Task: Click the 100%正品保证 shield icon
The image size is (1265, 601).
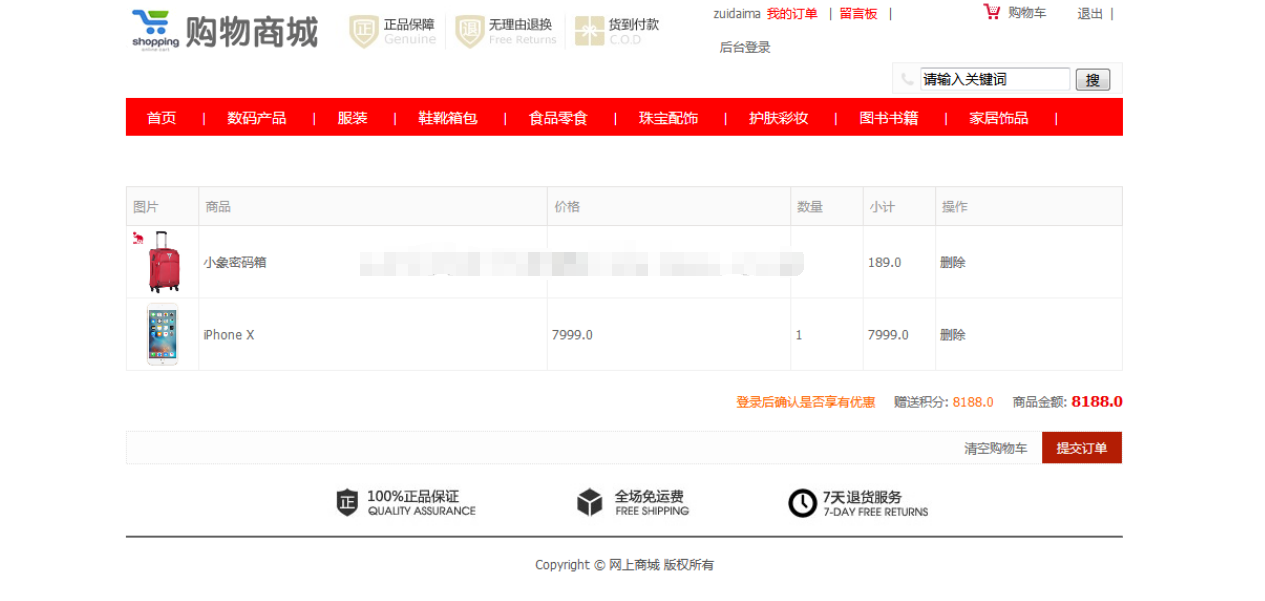Action: [x=347, y=502]
